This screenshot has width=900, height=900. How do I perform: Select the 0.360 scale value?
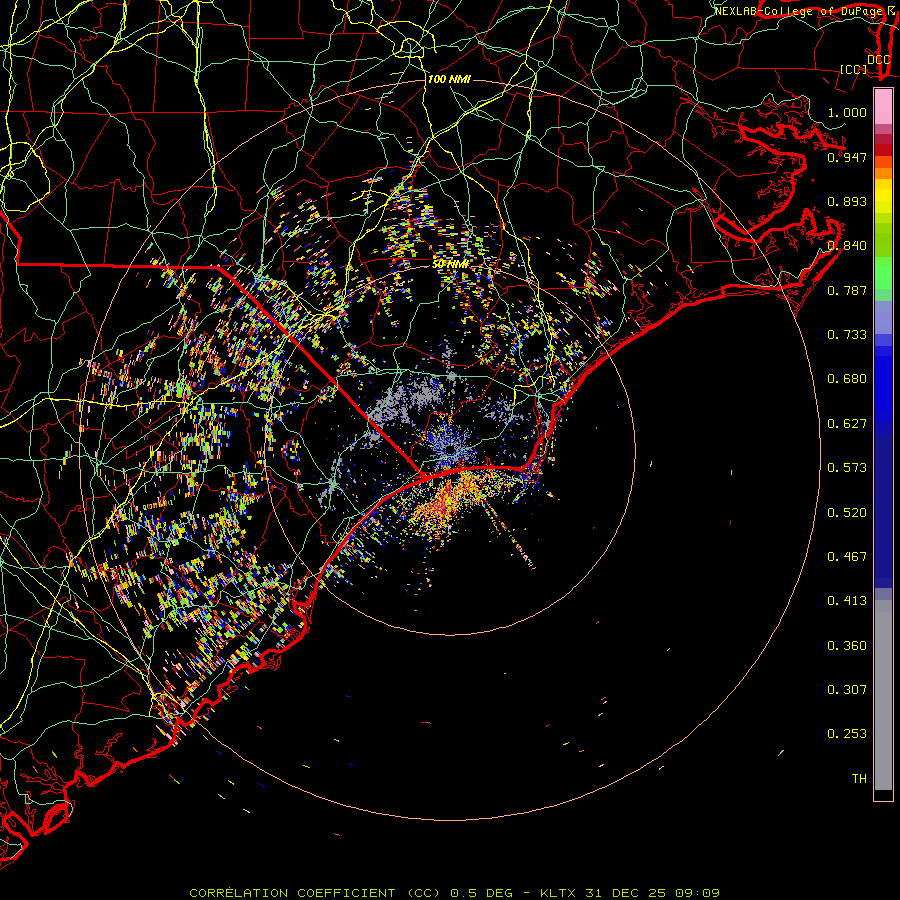point(847,646)
